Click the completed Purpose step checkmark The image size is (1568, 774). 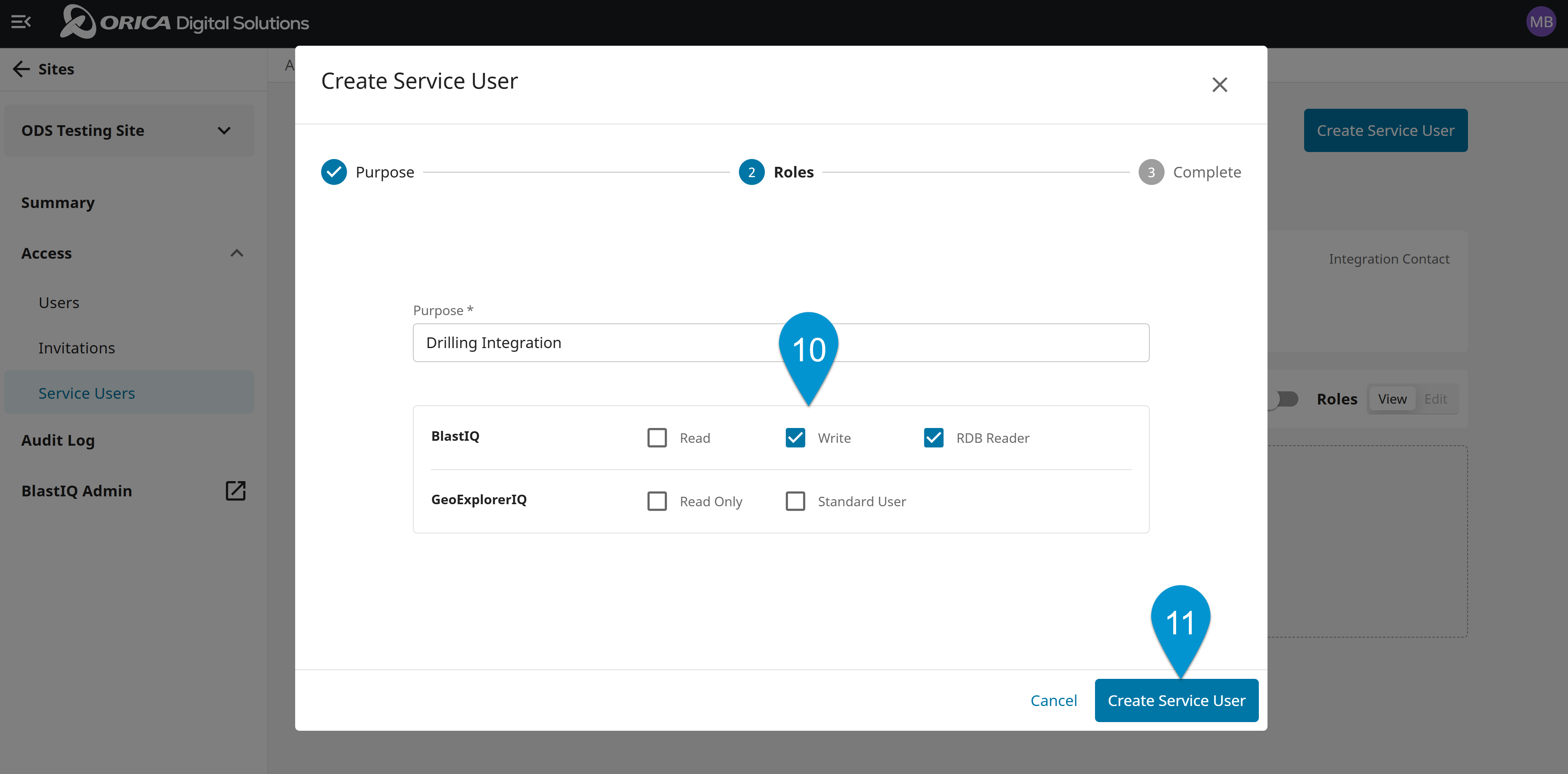[333, 172]
